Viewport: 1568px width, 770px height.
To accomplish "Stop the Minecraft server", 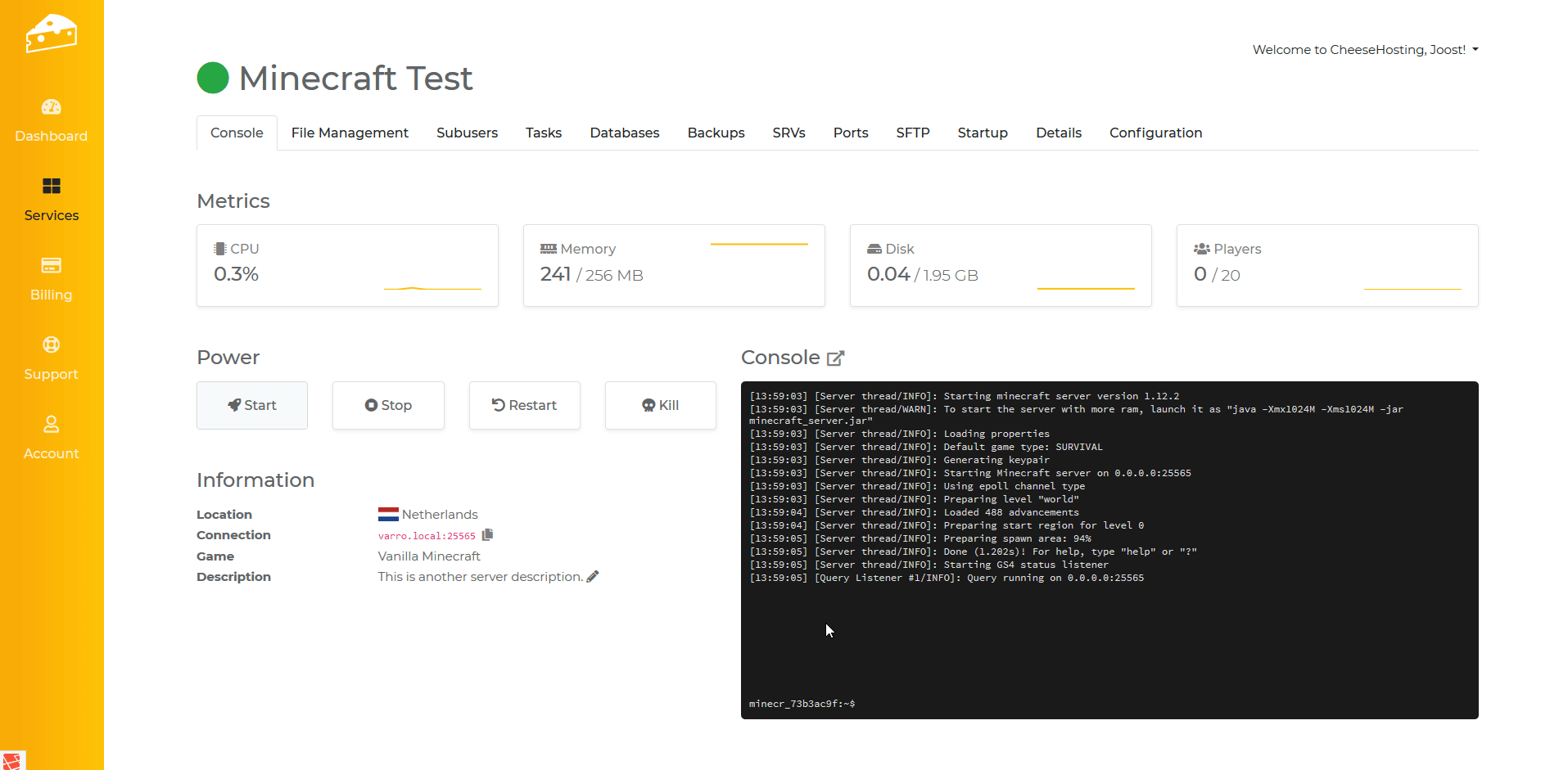I will 388,405.
